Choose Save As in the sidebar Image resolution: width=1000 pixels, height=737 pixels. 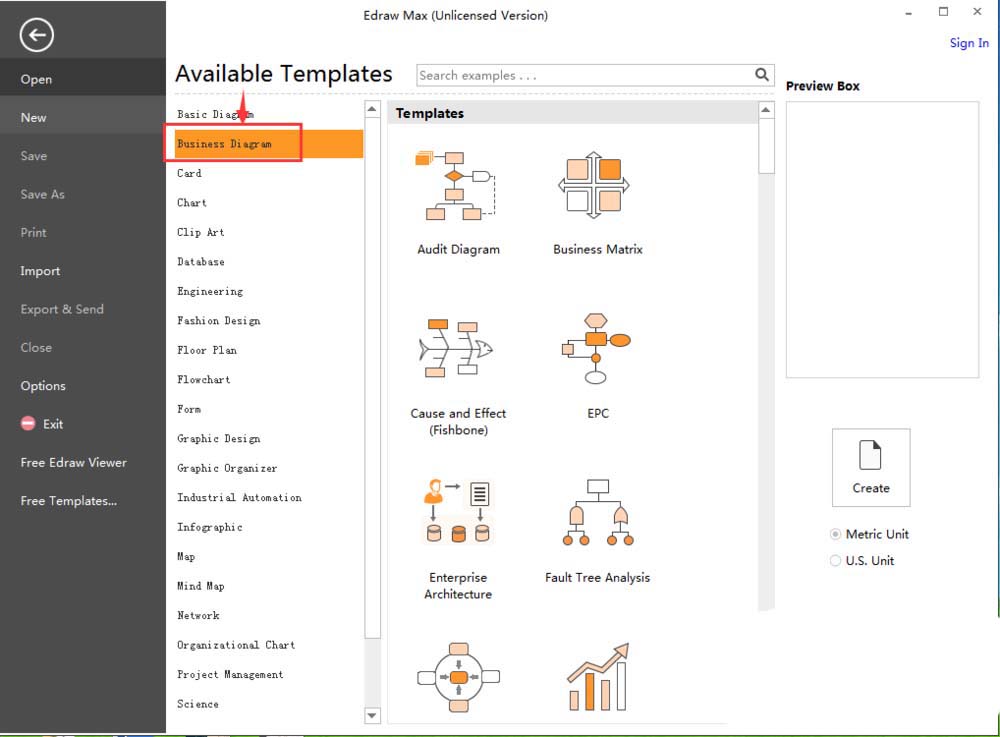tap(42, 194)
